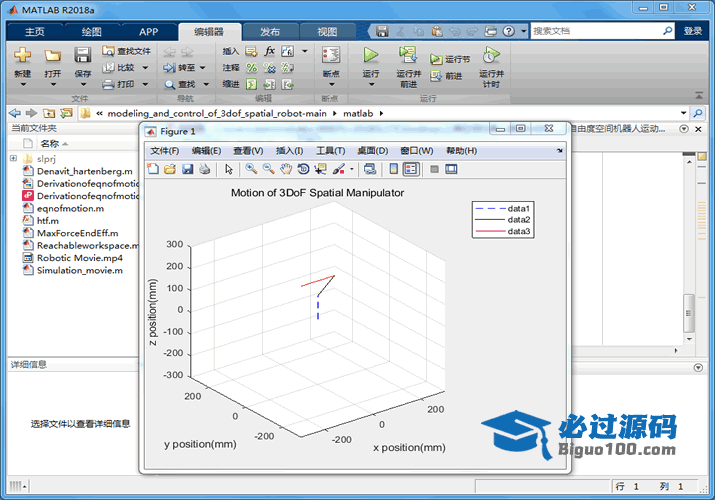Select the Pan hand tool in Figure 1
The height and width of the screenshot is (500, 715).
285,169
